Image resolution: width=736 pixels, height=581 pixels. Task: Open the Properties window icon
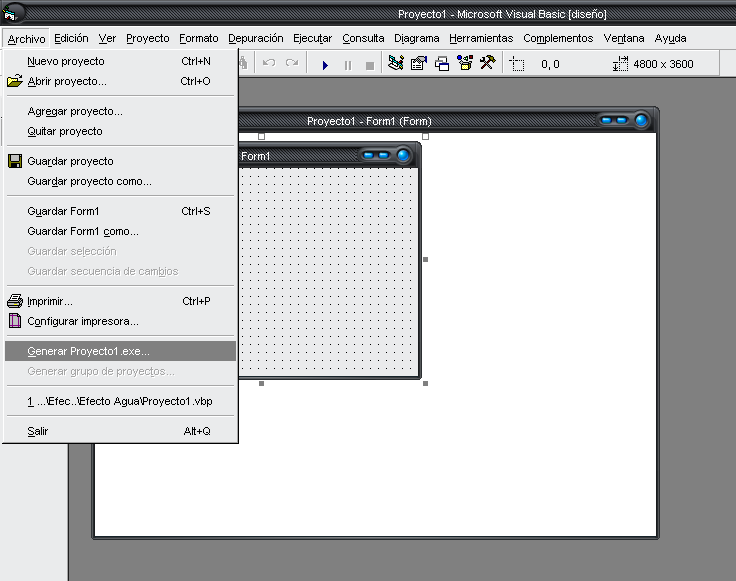pyautogui.click(x=419, y=63)
